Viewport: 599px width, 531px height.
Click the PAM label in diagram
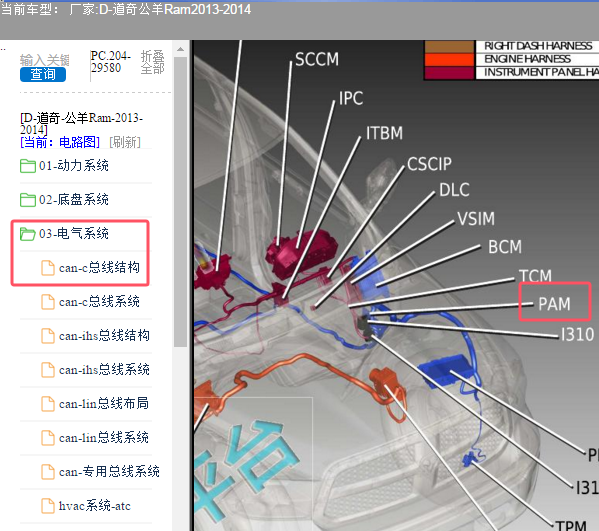coord(554,304)
